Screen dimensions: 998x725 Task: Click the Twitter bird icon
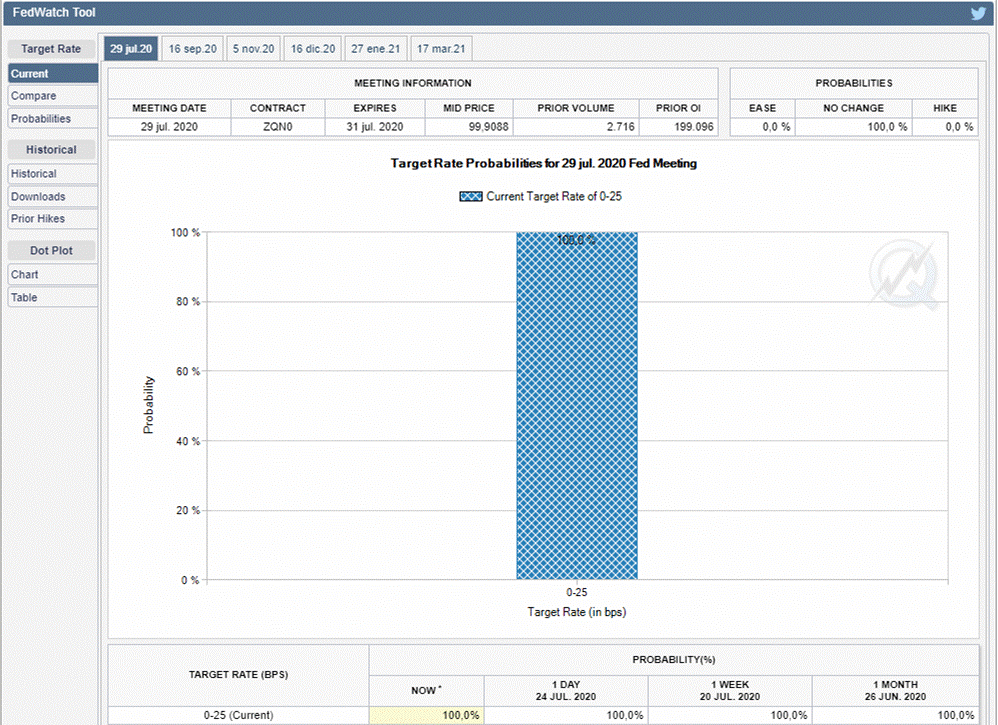978,13
